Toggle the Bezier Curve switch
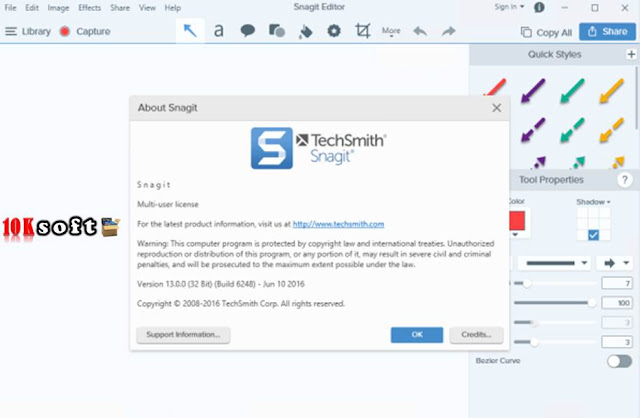The height and width of the screenshot is (418, 640). pos(619,361)
